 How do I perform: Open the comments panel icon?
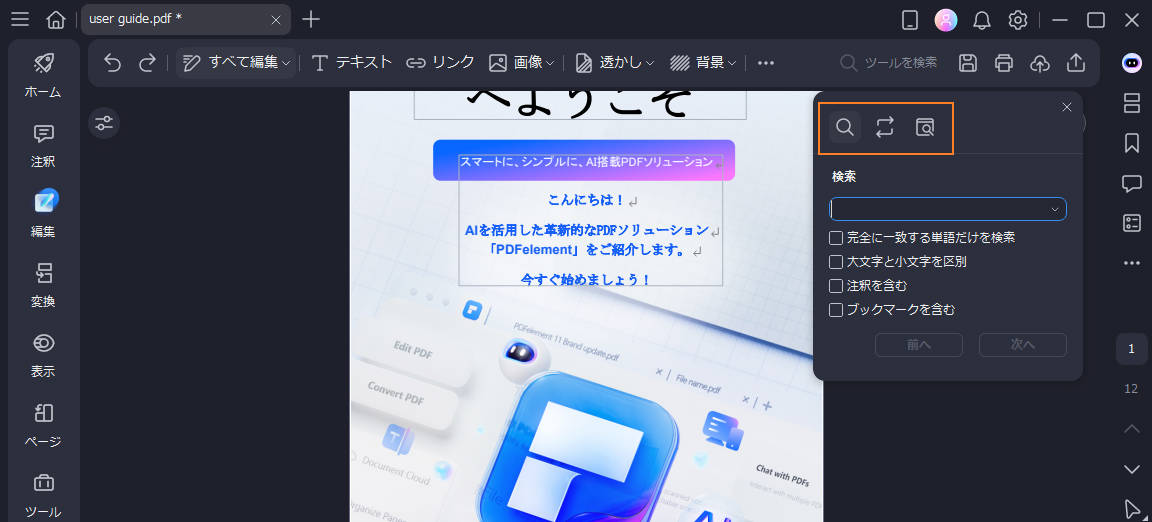tap(1131, 183)
